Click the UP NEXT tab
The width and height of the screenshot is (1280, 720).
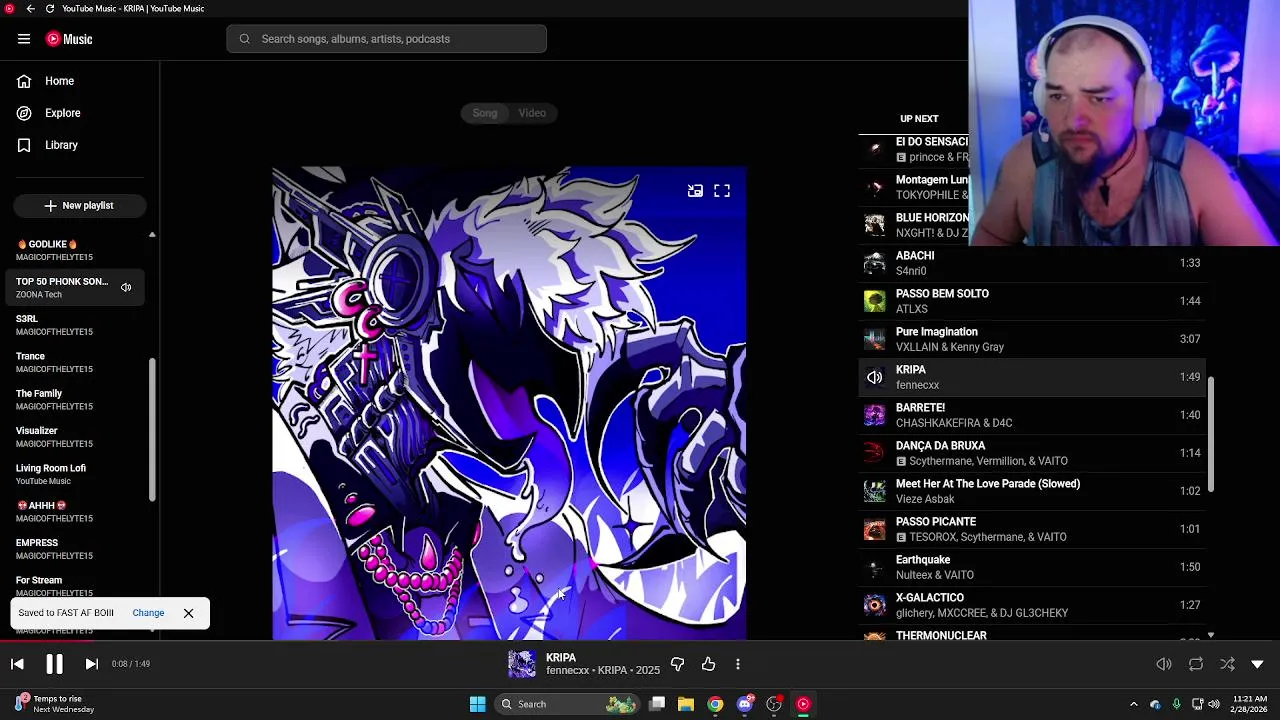(919, 119)
